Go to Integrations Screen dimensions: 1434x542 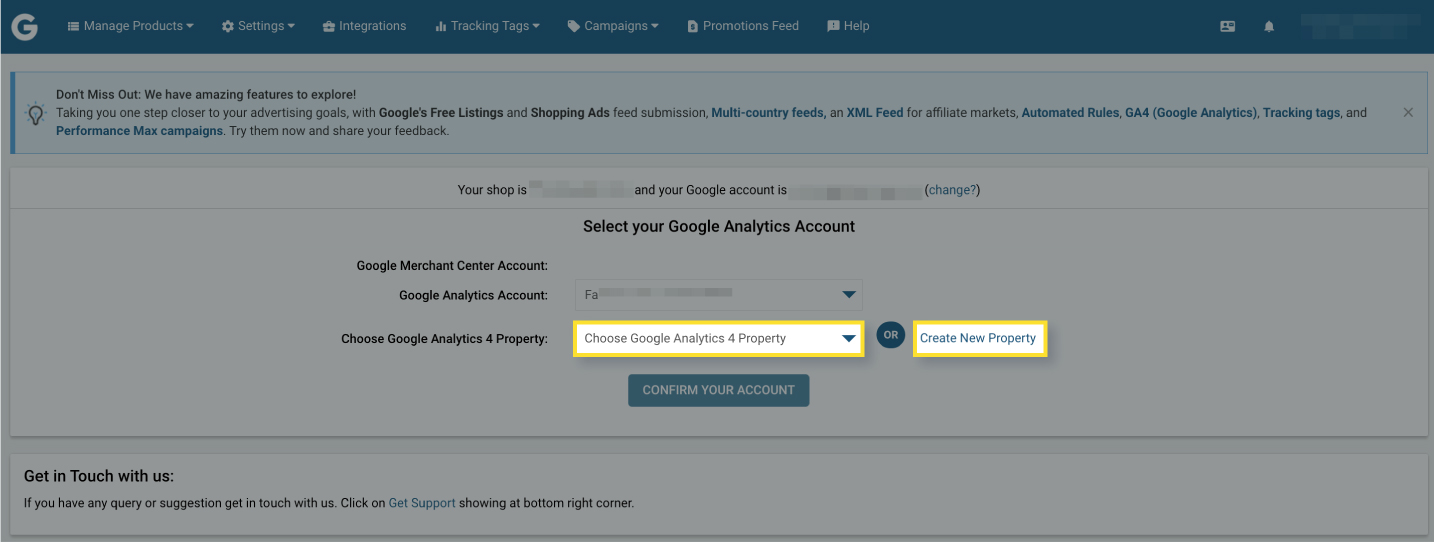364,26
